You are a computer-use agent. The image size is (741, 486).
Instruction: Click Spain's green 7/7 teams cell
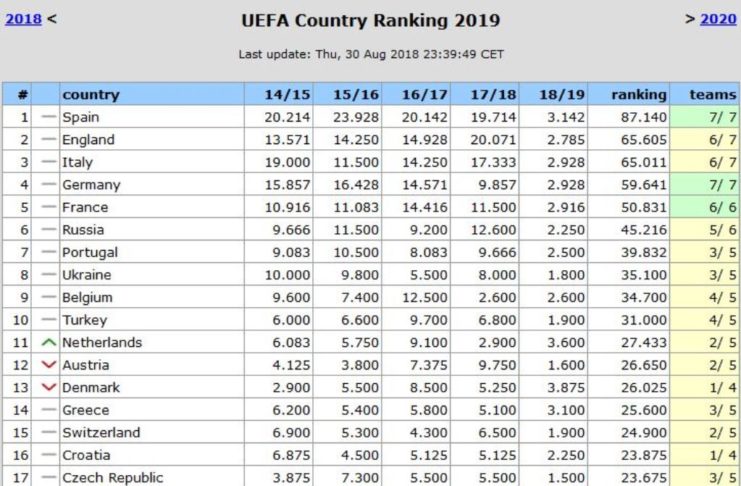[x=706, y=117]
